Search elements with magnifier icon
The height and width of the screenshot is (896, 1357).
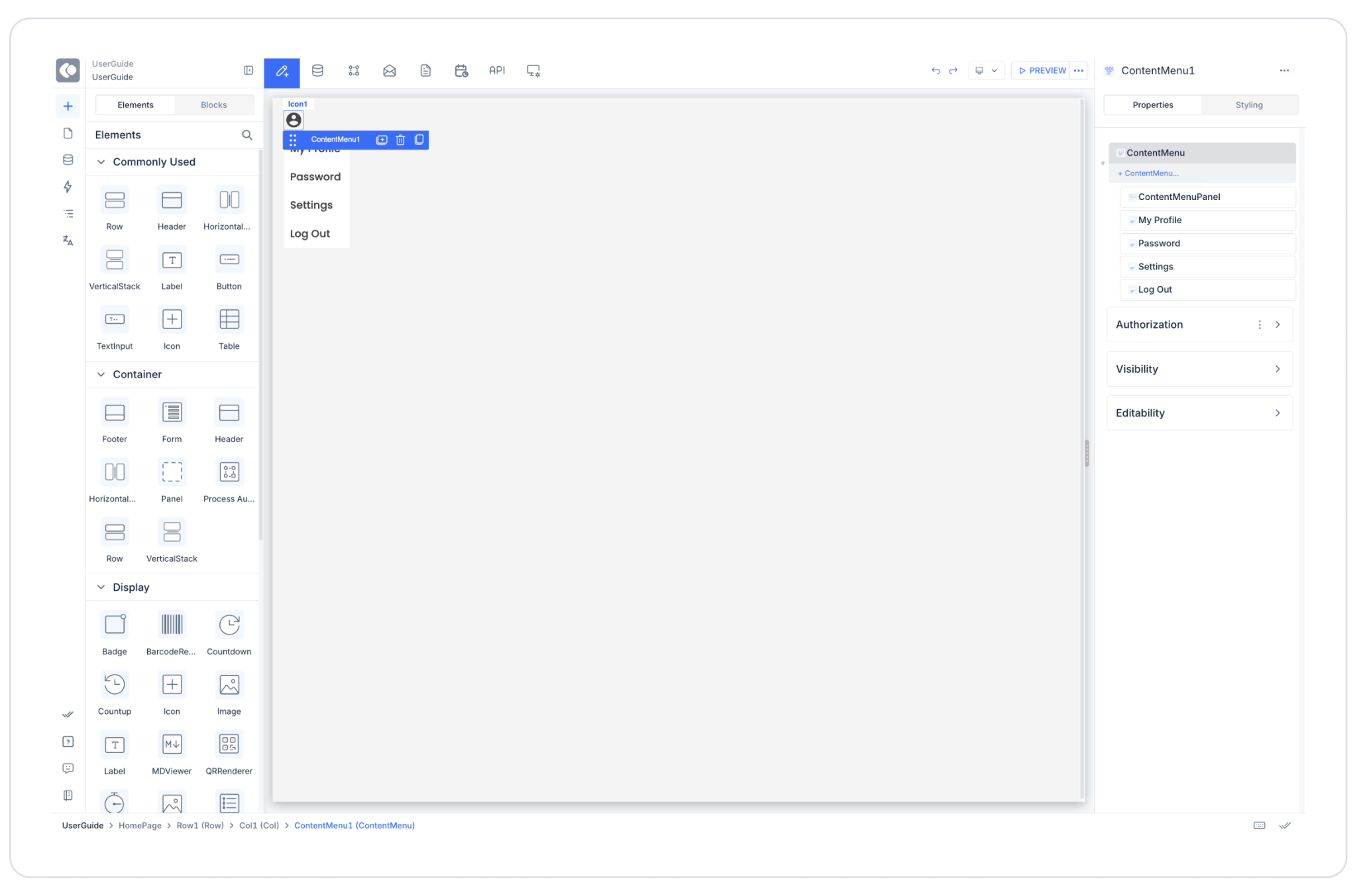(247, 135)
